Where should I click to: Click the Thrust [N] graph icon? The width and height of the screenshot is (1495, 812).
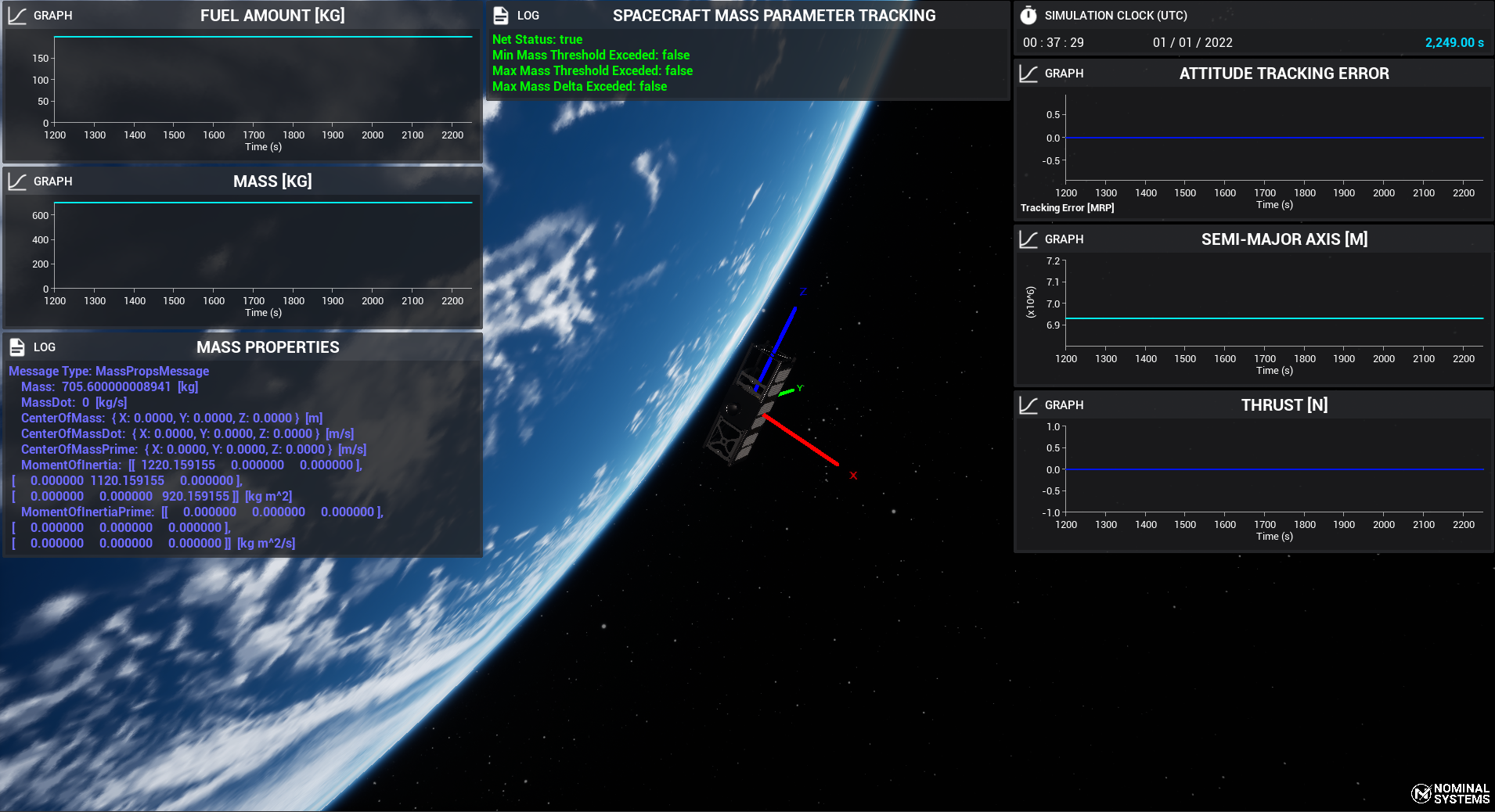[1028, 405]
